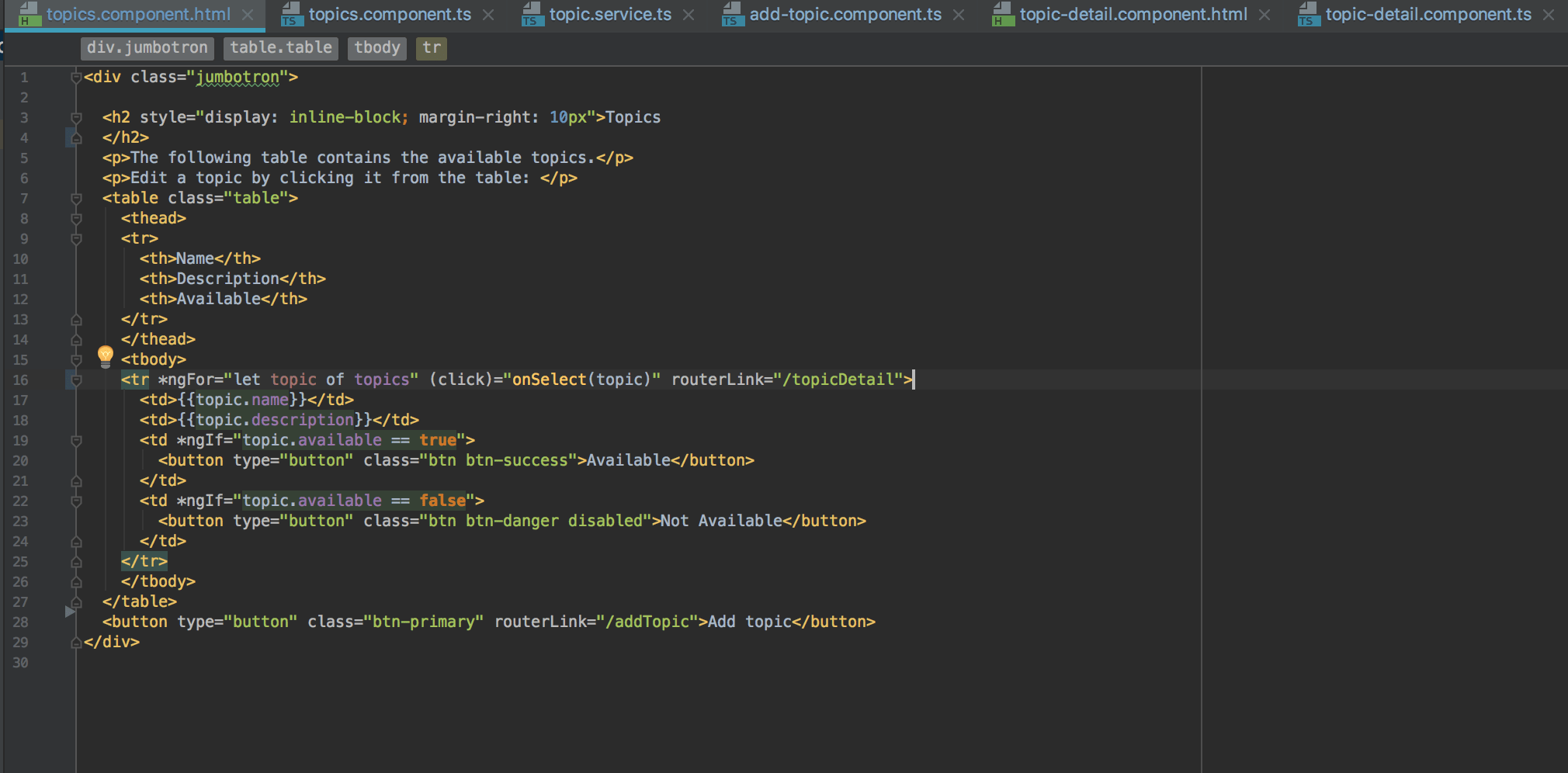Select the tr breadcrumb item
Image resolution: width=1568 pixels, height=773 pixels.
click(x=432, y=48)
